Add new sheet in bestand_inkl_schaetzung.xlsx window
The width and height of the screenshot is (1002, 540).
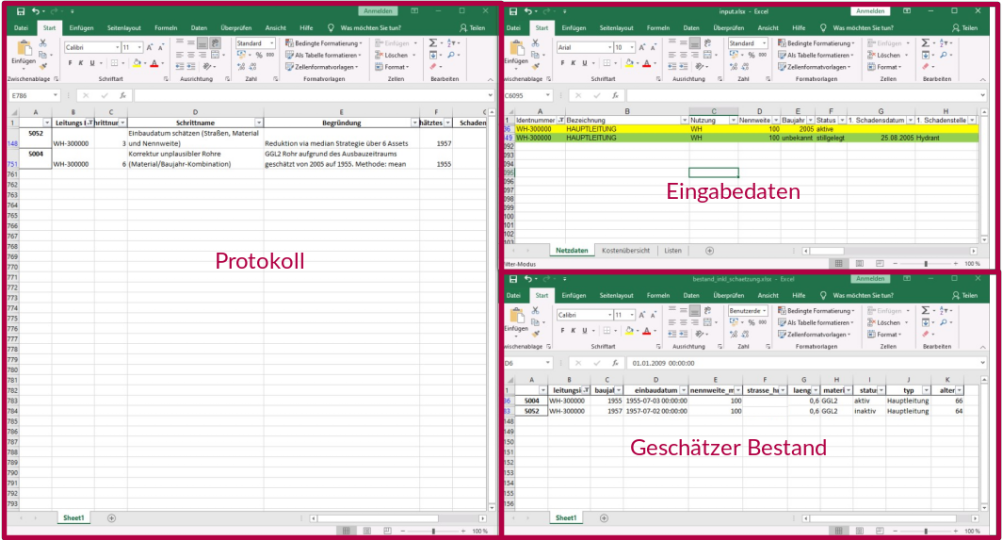click(604, 518)
